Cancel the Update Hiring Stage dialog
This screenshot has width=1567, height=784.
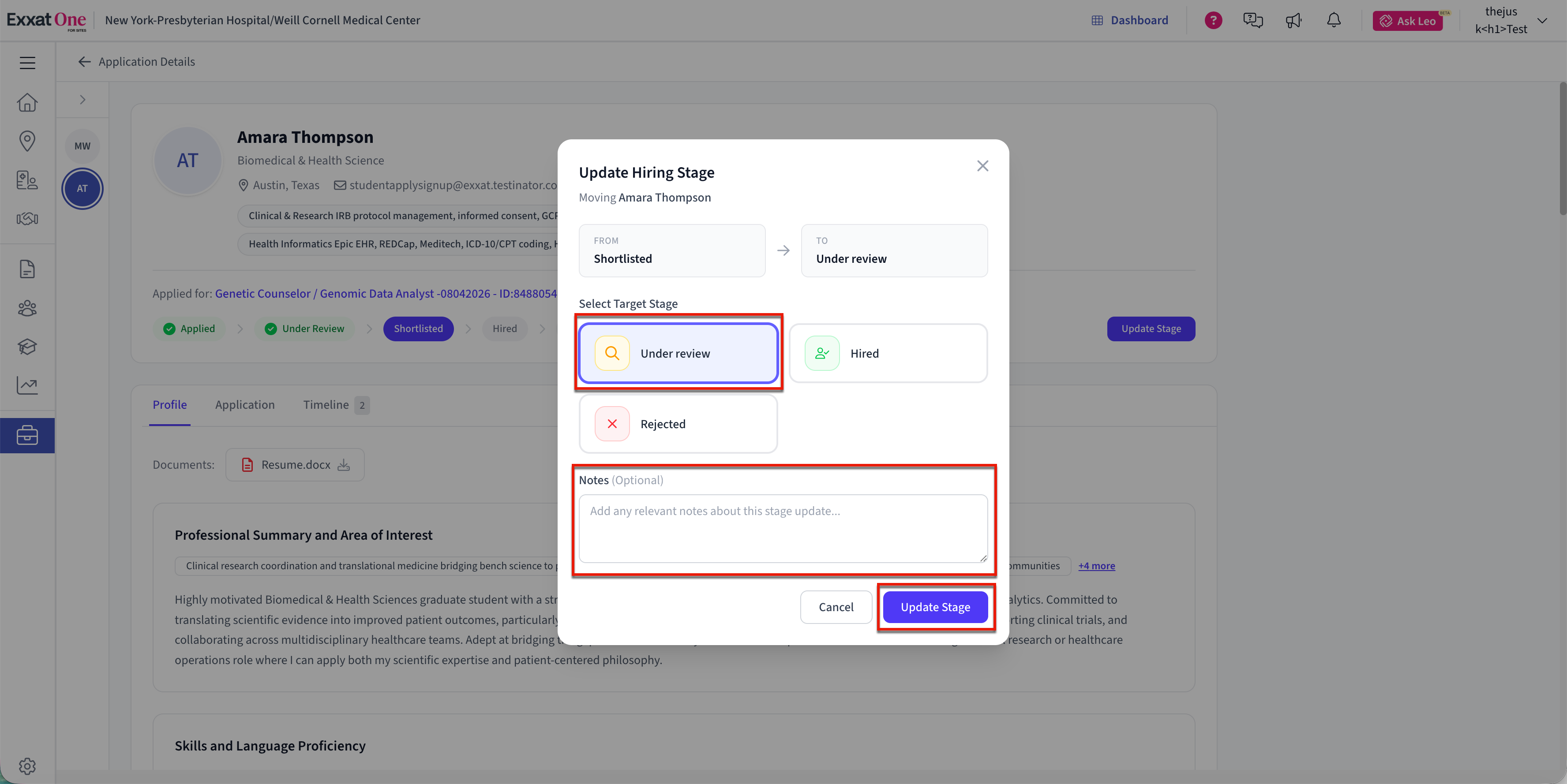pyautogui.click(x=836, y=607)
